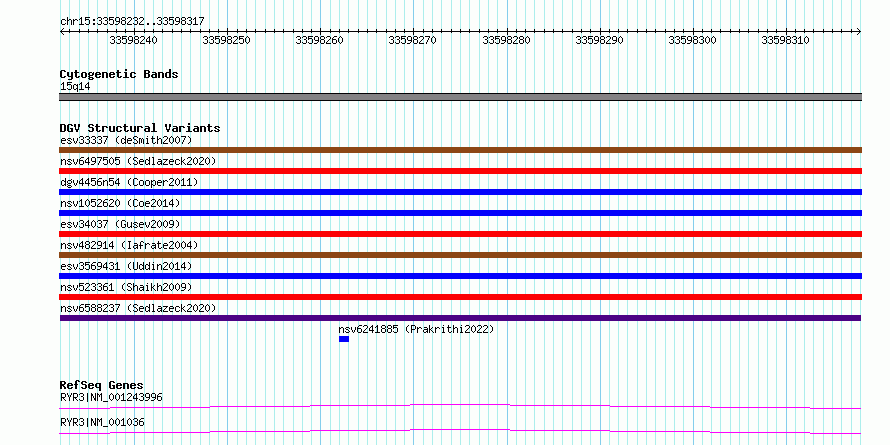
Task: Click ruler coordinate 33598250
Action: (226, 40)
